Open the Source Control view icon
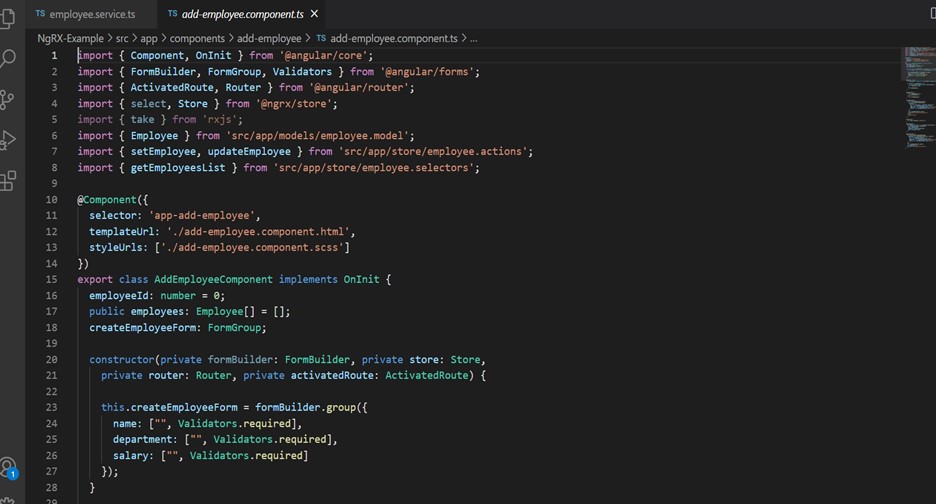The width and height of the screenshot is (936, 504). 9,99
